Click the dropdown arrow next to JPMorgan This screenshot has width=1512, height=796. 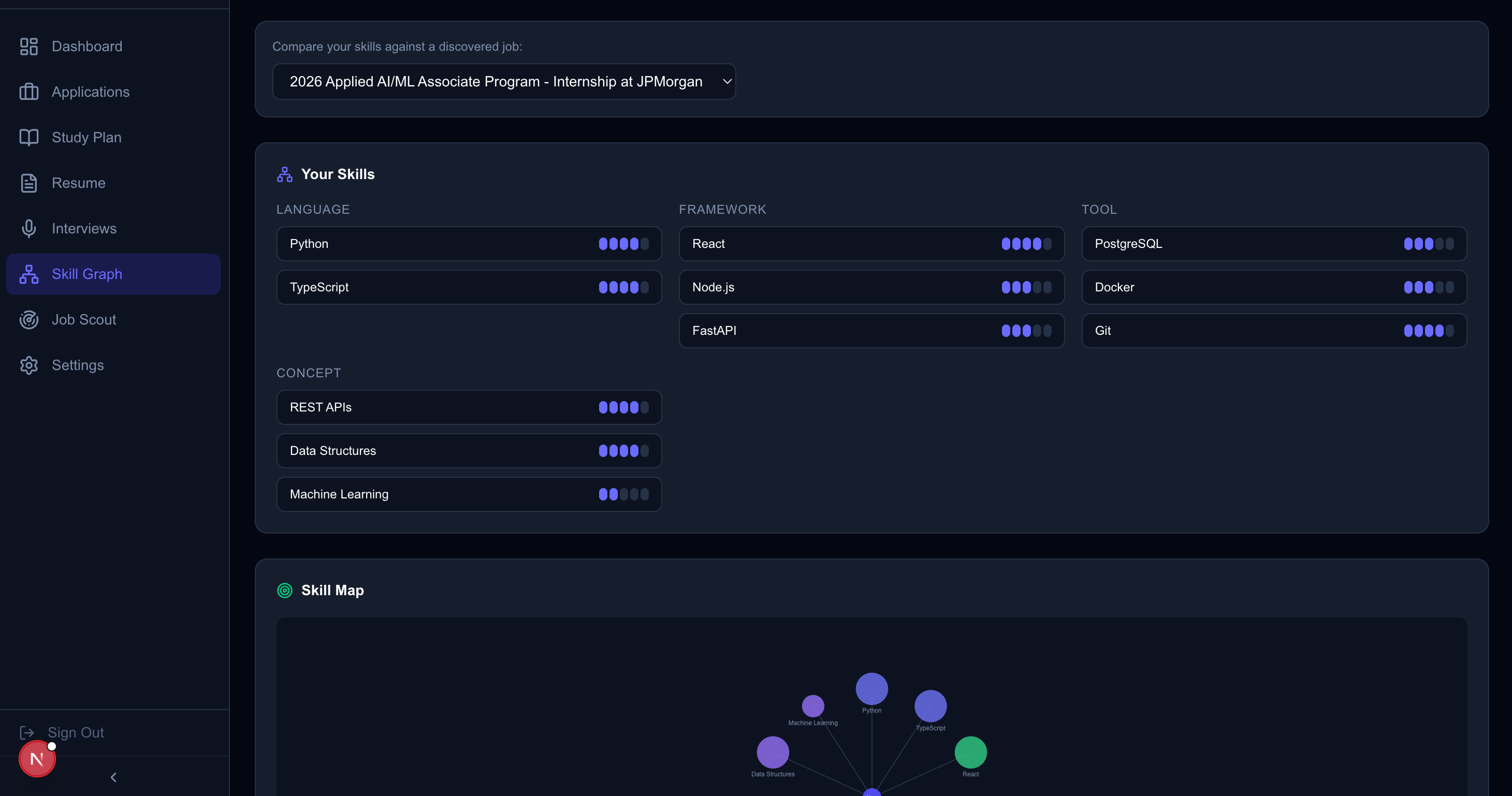click(726, 82)
